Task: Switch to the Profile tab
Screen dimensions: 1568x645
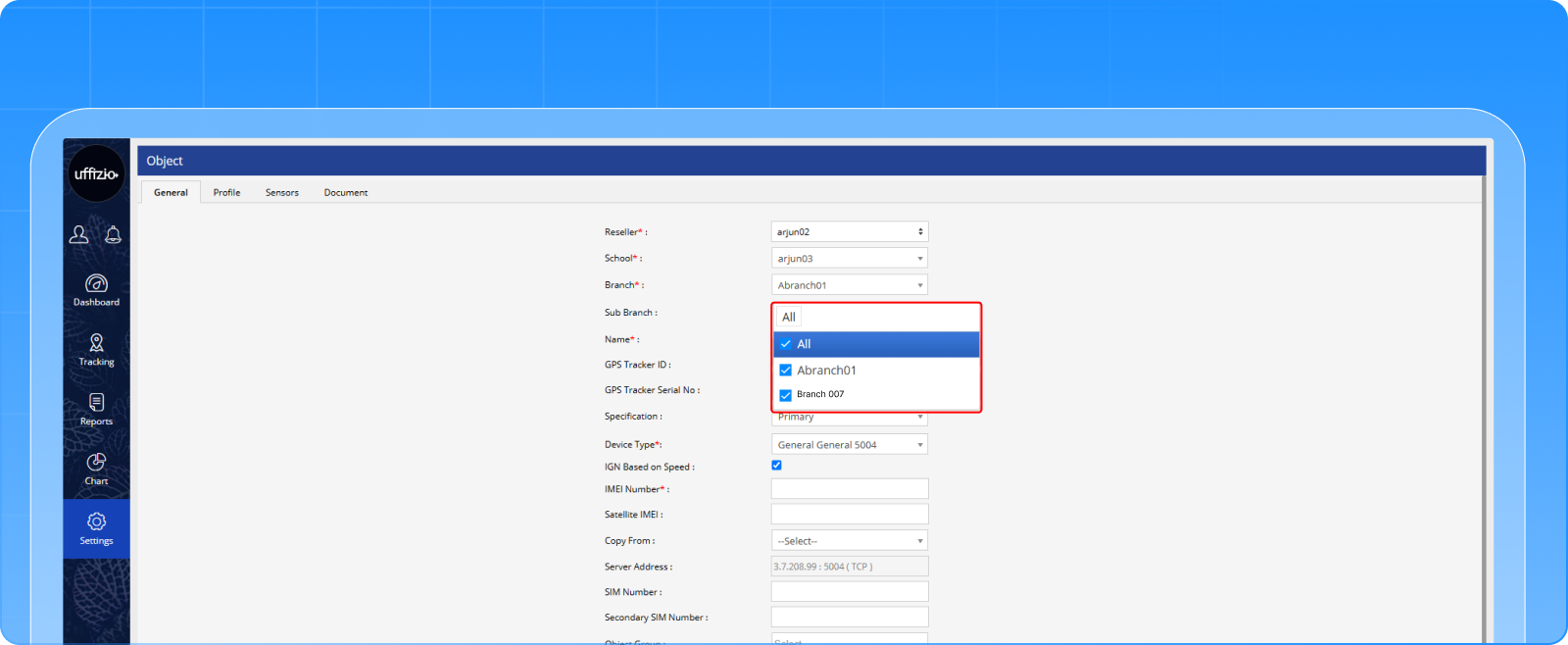Action: click(226, 193)
